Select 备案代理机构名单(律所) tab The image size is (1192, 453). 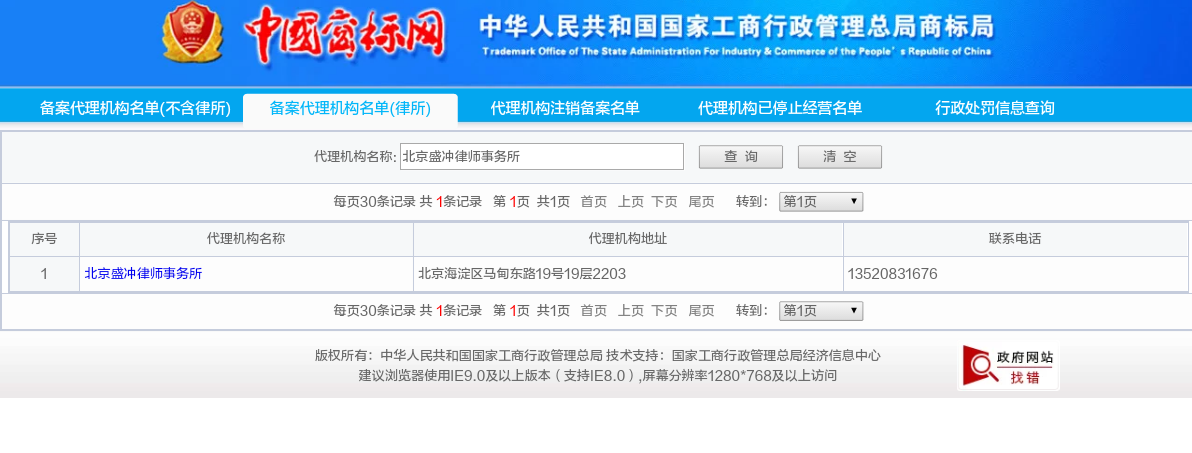(x=350, y=109)
